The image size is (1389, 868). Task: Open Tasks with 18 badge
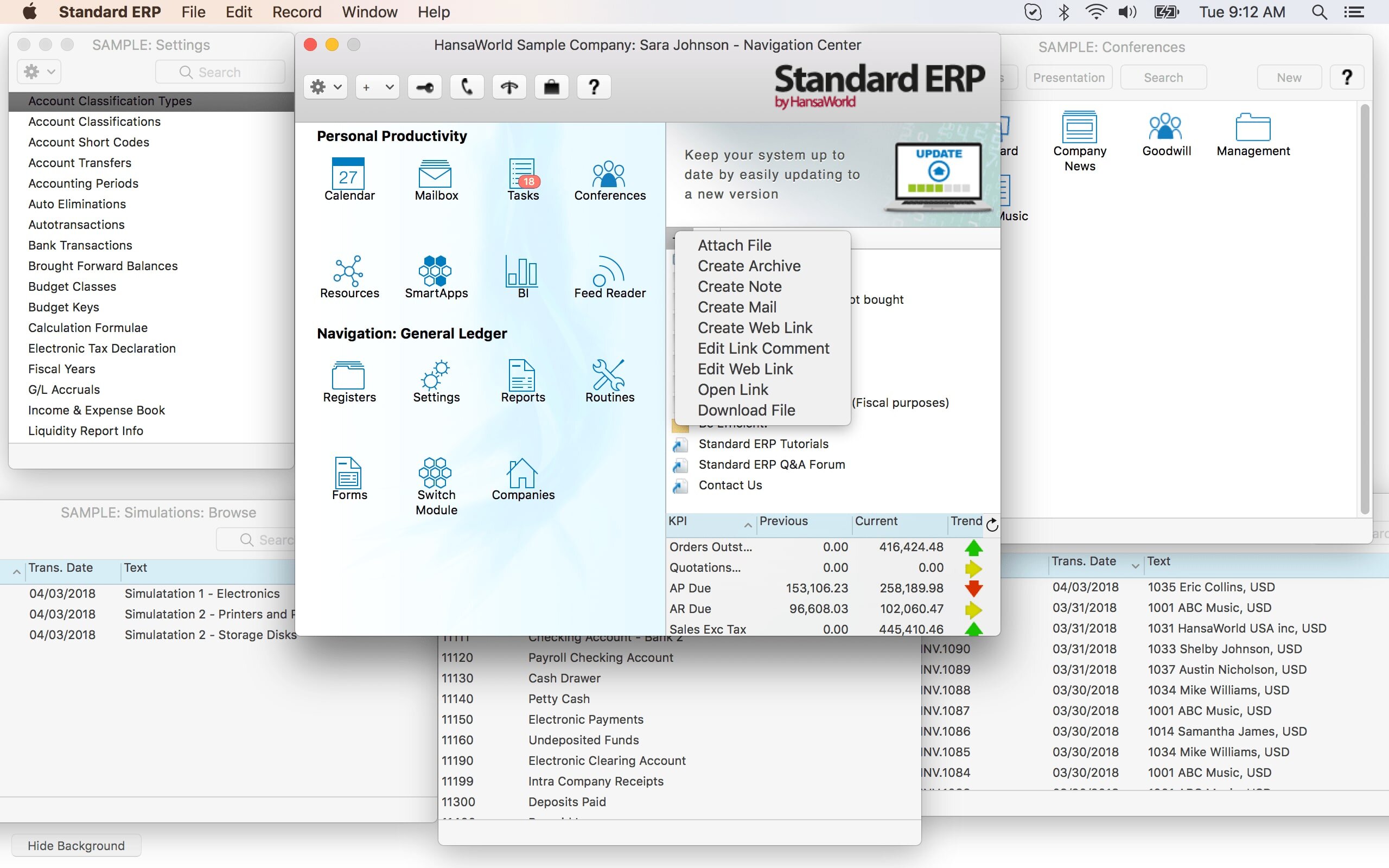[523, 174]
